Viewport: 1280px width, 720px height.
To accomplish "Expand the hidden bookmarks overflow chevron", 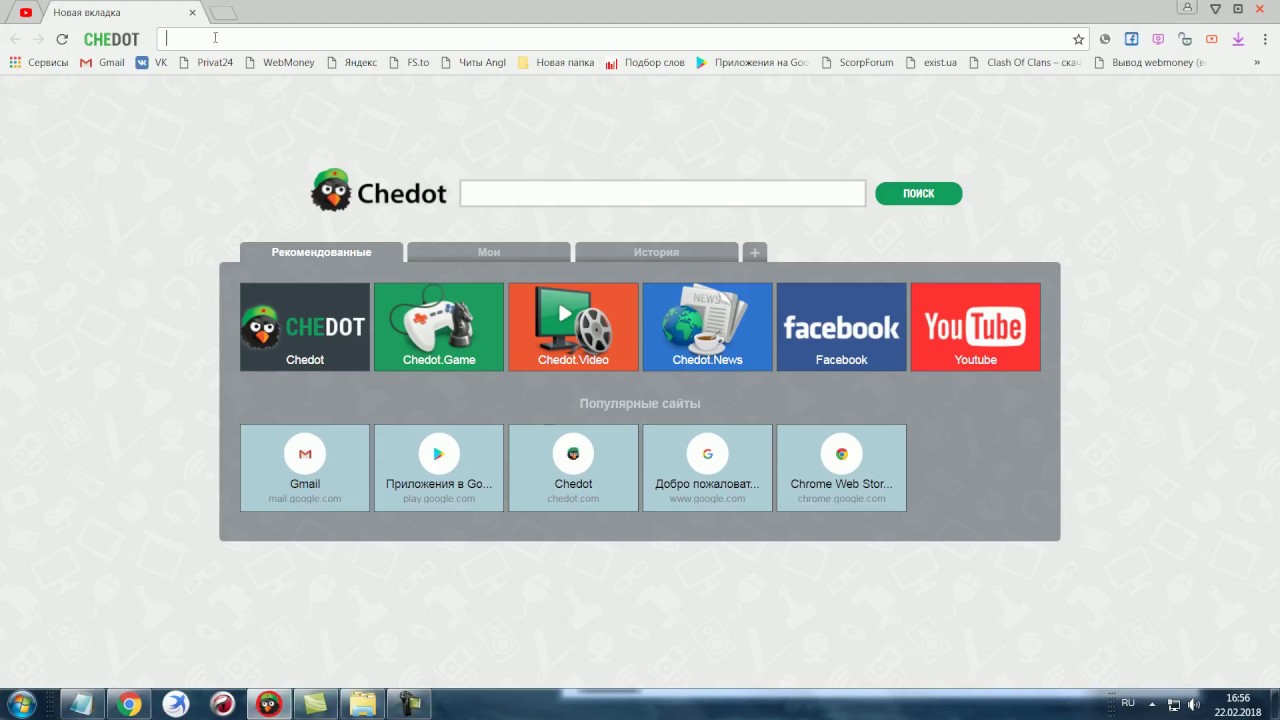I will pos(1257,62).
